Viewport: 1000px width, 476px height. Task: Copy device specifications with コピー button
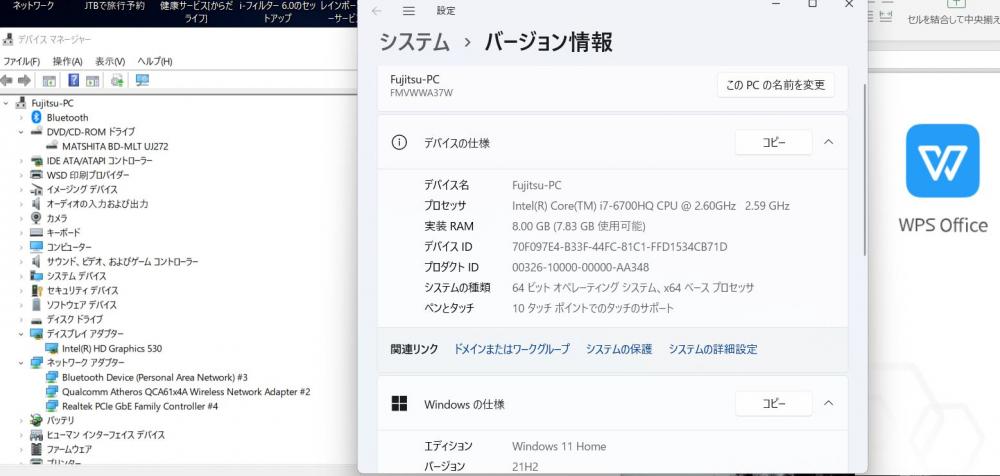(x=774, y=142)
